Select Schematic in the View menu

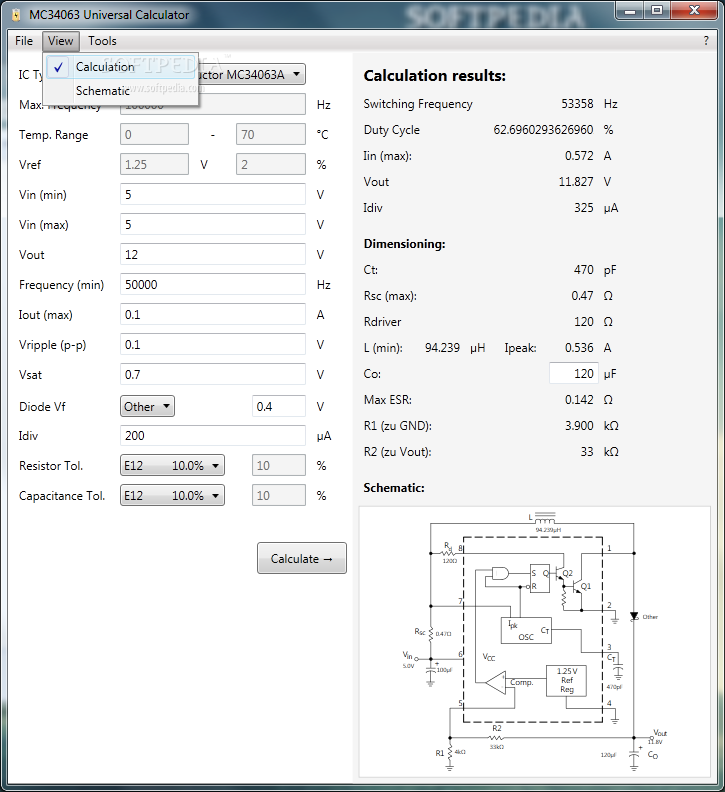click(121, 91)
